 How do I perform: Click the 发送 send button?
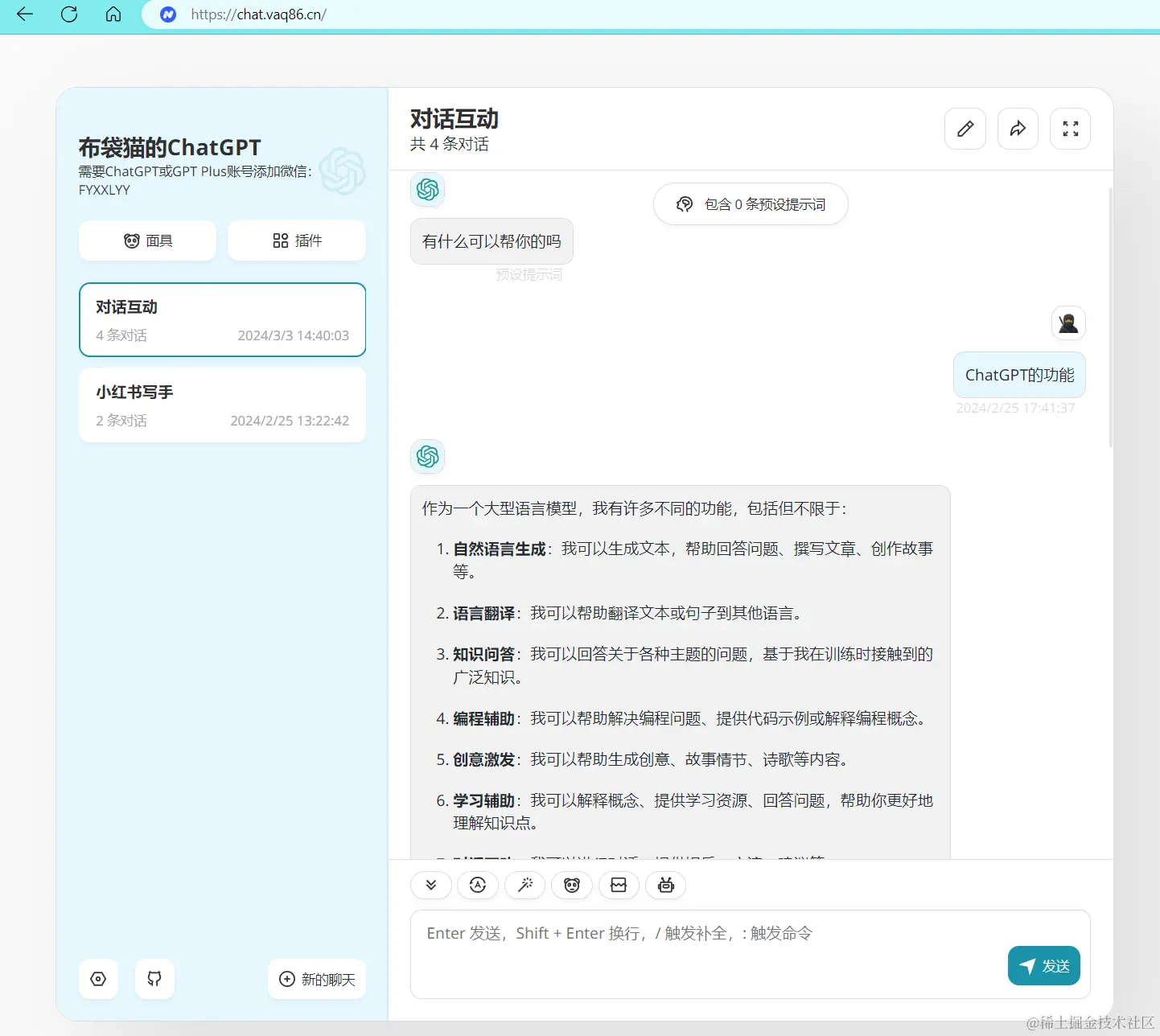[1044, 966]
